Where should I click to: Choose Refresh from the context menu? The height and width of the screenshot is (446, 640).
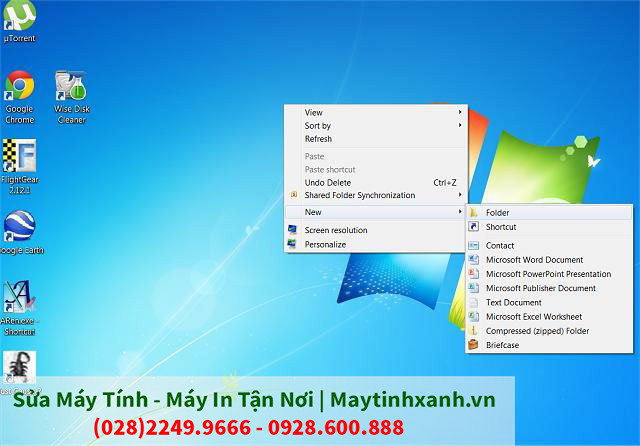(376, 139)
